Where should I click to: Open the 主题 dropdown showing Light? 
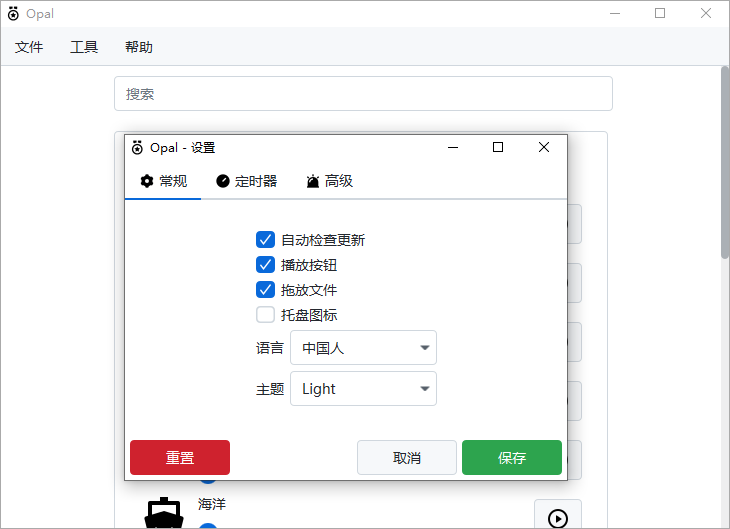[x=363, y=388]
